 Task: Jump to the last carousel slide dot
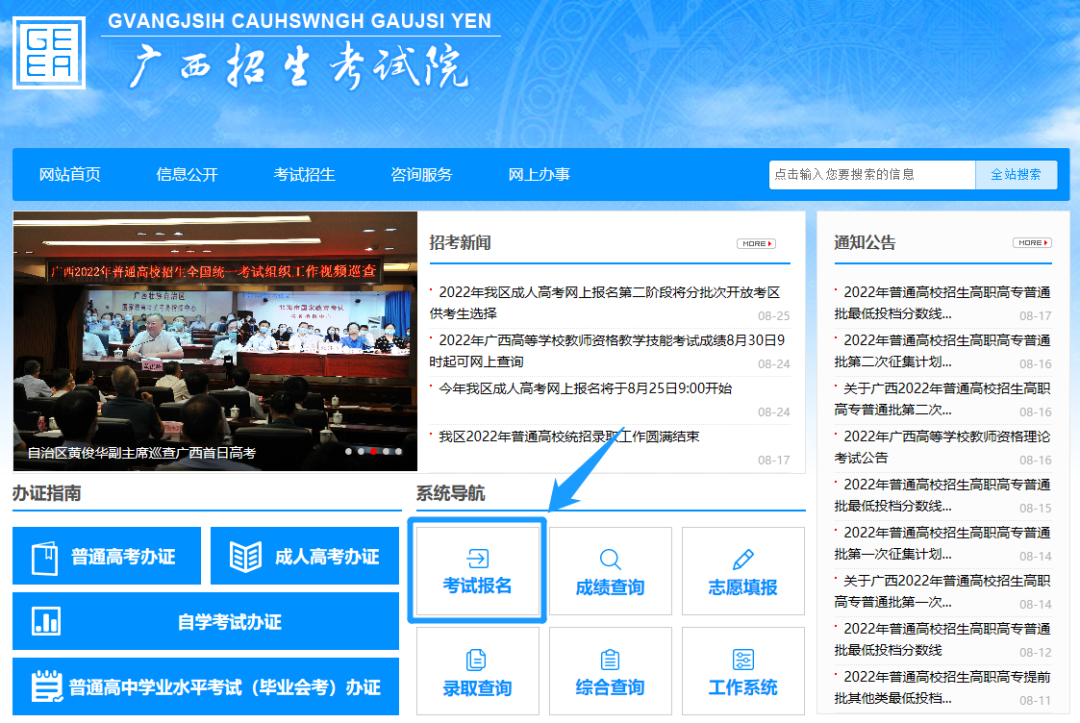[x=398, y=452]
